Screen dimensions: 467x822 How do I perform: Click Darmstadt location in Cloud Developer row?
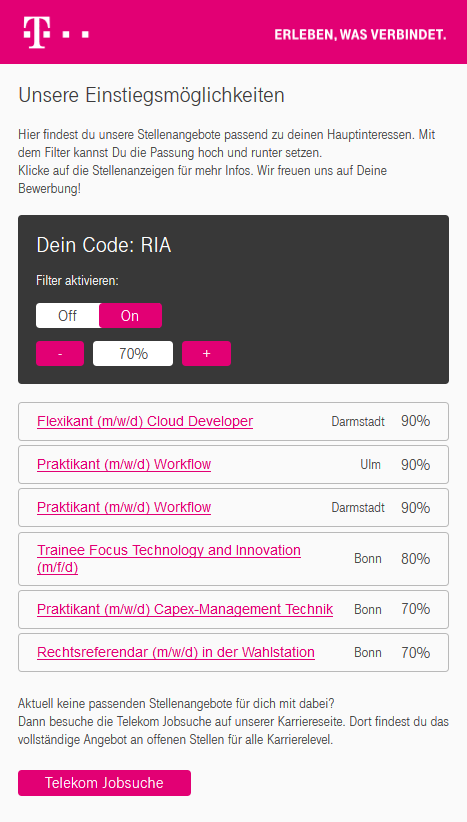[x=358, y=421]
